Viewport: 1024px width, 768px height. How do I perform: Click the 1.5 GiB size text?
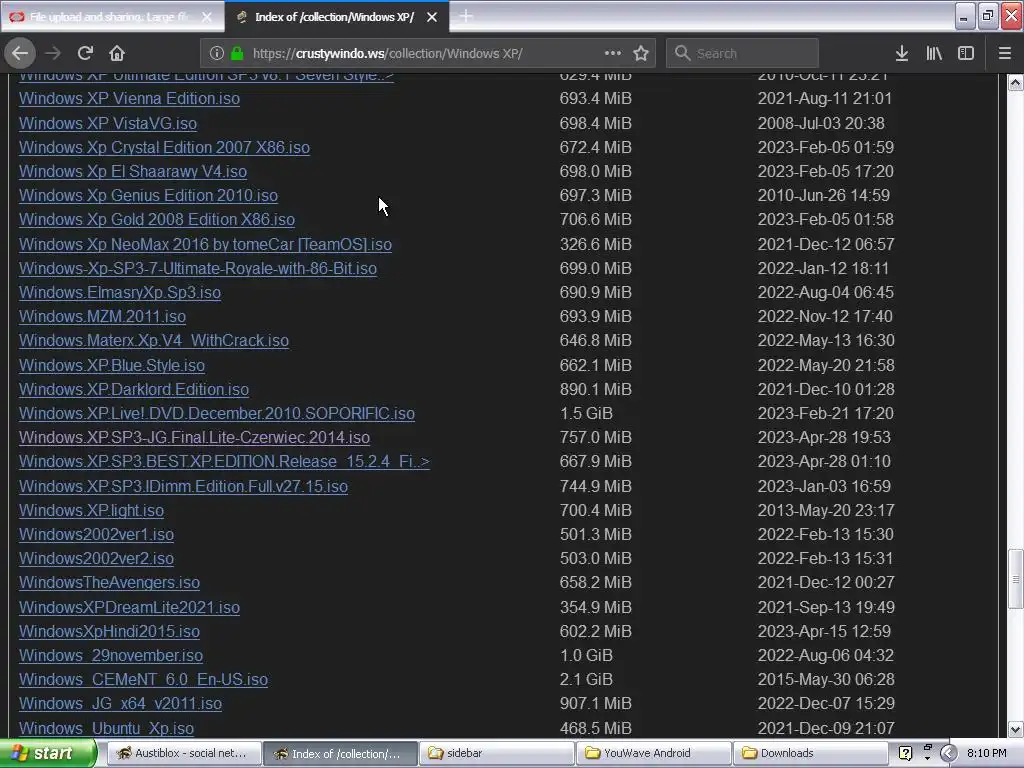click(x=586, y=414)
